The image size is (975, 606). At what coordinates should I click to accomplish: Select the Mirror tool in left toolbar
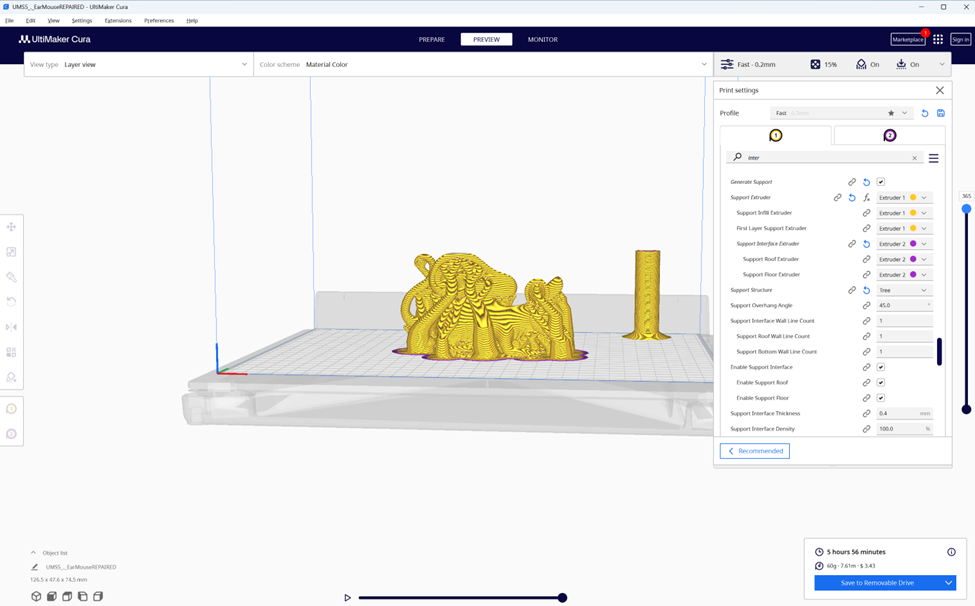click(x=12, y=327)
